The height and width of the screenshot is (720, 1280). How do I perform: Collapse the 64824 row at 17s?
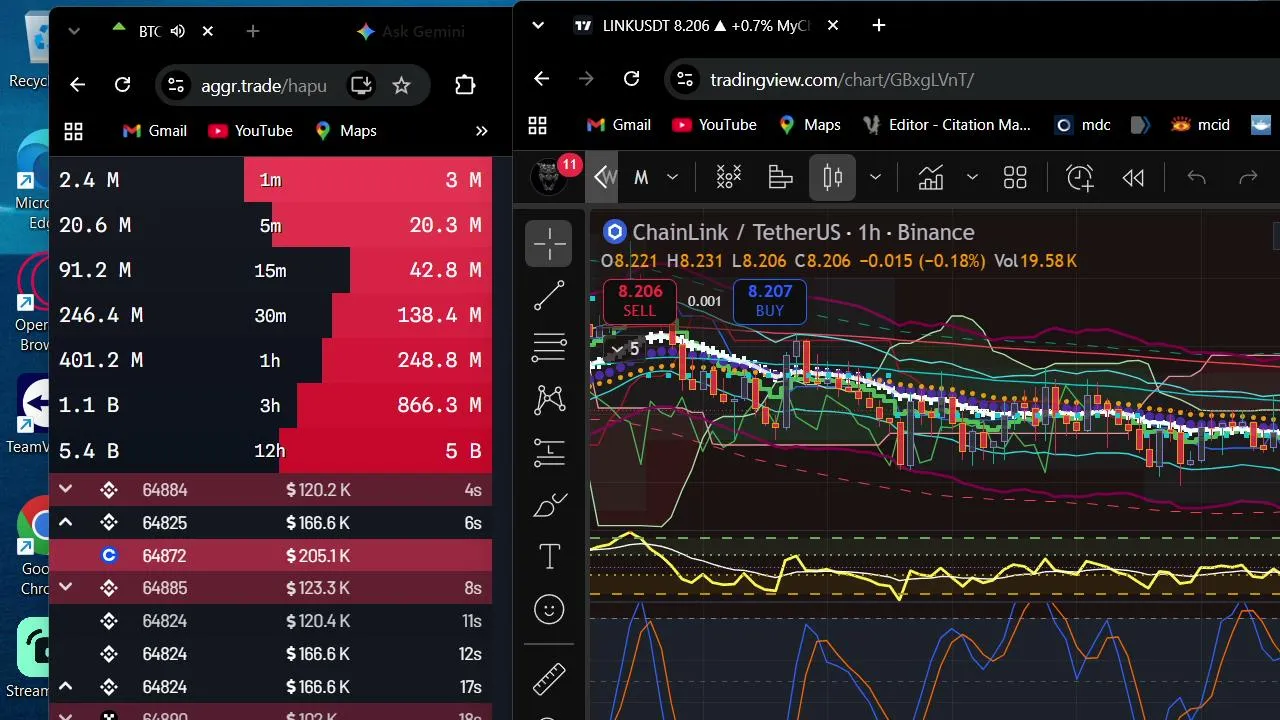[66, 687]
